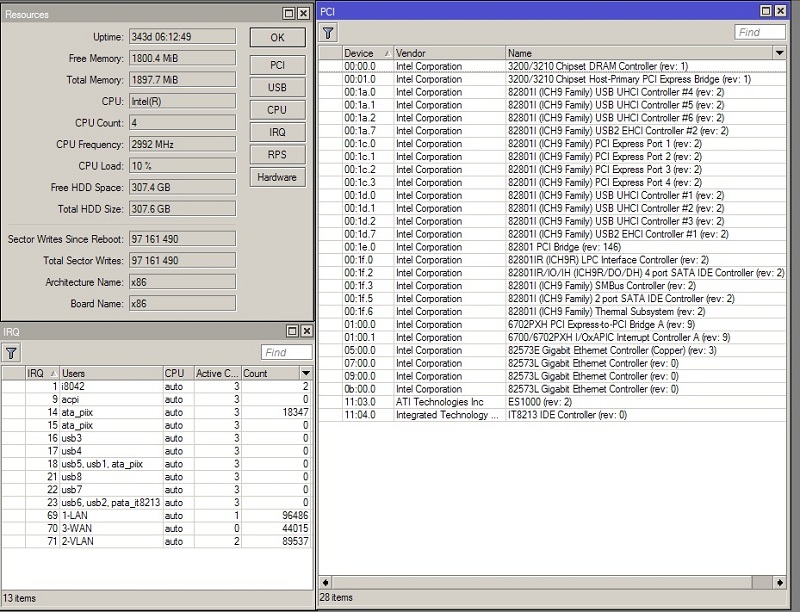Open the filter icon in PCI window
The height and width of the screenshot is (612, 800).
(x=328, y=33)
